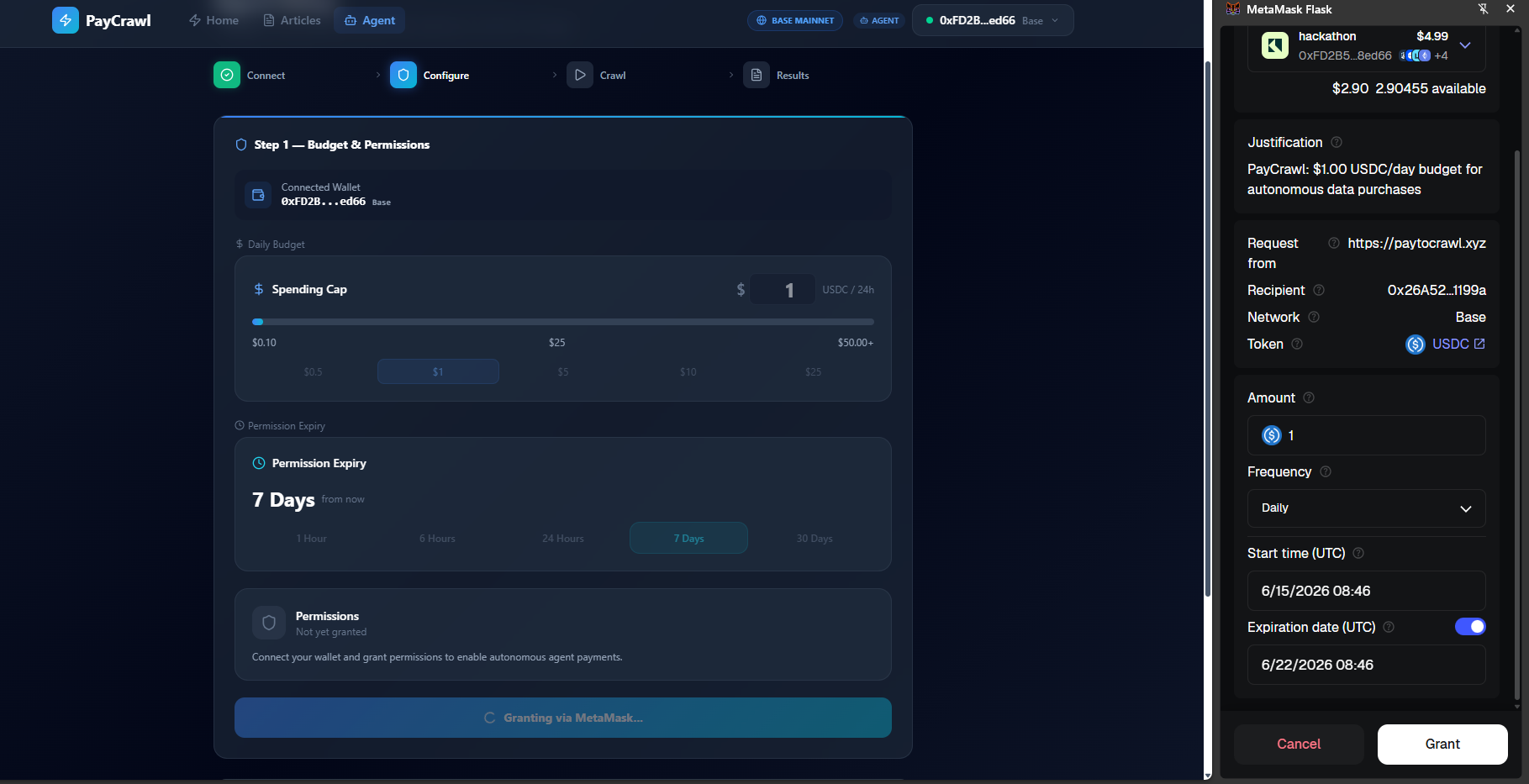
Task: Select the 7 Days expiry option
Action: 688,538
